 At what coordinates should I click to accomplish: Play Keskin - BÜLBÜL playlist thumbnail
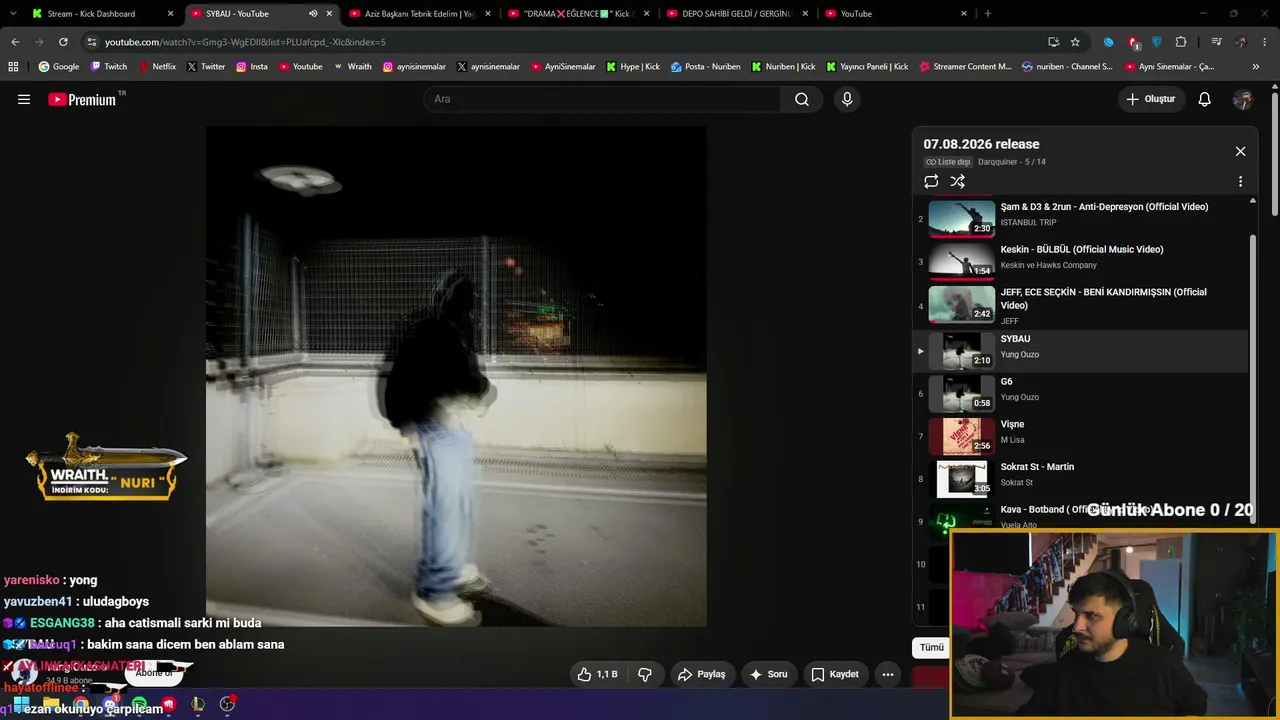[962, 260]
